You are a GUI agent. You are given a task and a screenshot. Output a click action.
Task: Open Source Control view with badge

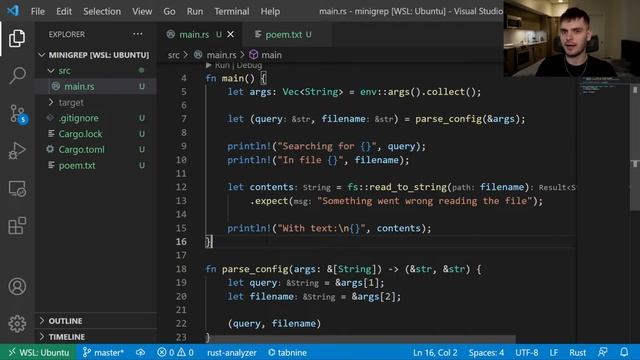(x=18, y=113)
